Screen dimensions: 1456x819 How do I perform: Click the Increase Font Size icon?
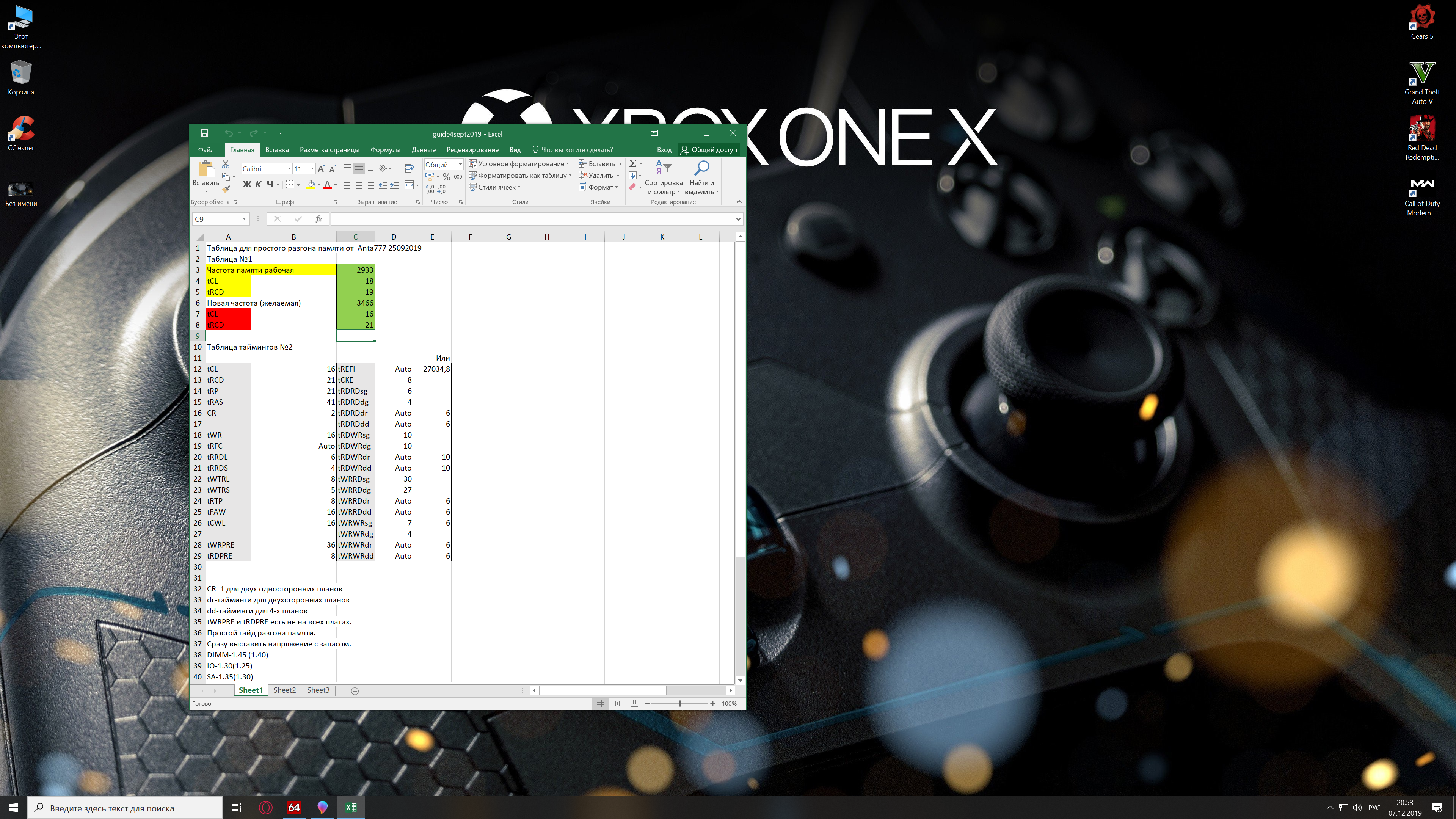point(321,169)
